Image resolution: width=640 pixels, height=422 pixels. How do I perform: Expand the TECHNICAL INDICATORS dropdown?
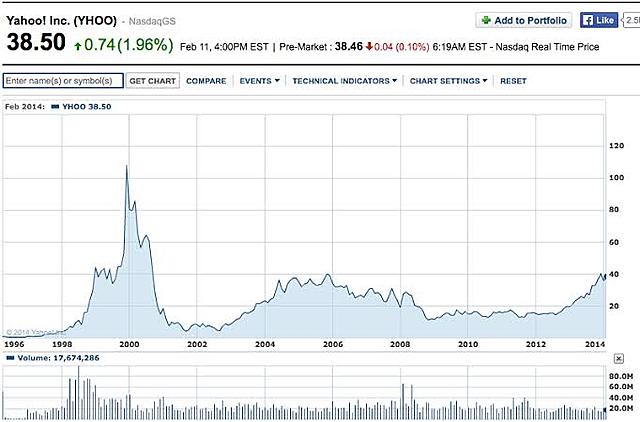click(x=344, y=81)
